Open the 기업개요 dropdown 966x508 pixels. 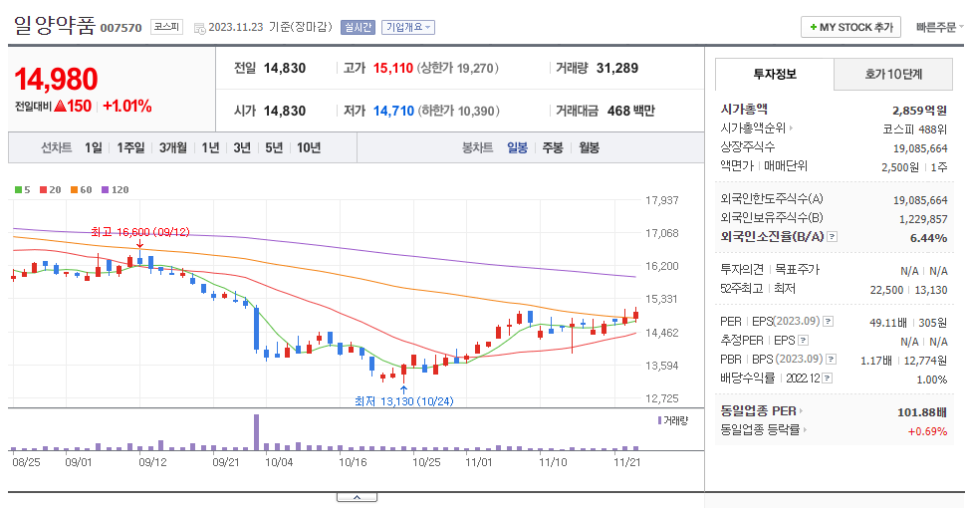pyautogui.click(x=408, y=27)
